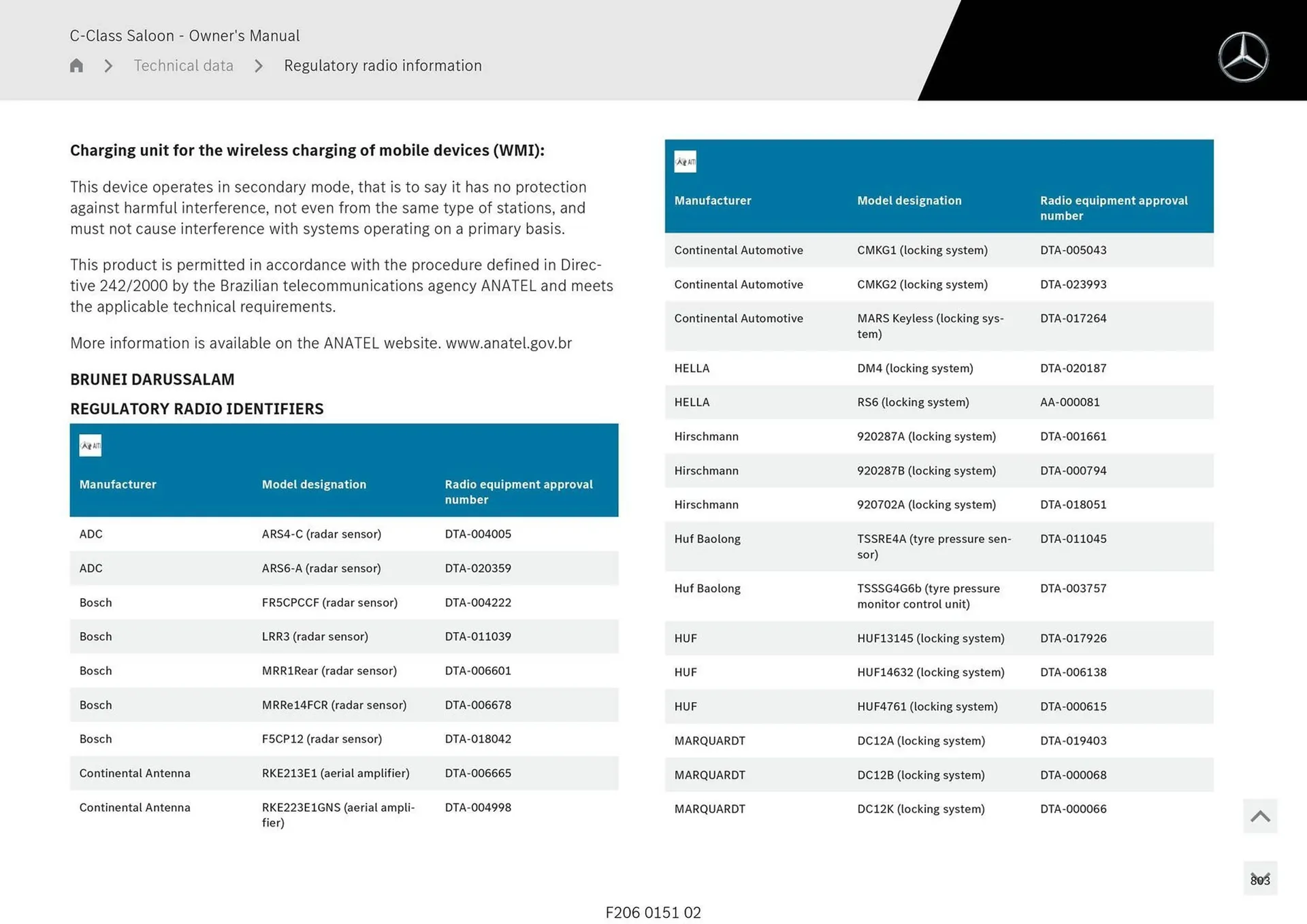Click the AITI logo in right table header
Viewport: 1307px width, 924px height.
[685, 162]
